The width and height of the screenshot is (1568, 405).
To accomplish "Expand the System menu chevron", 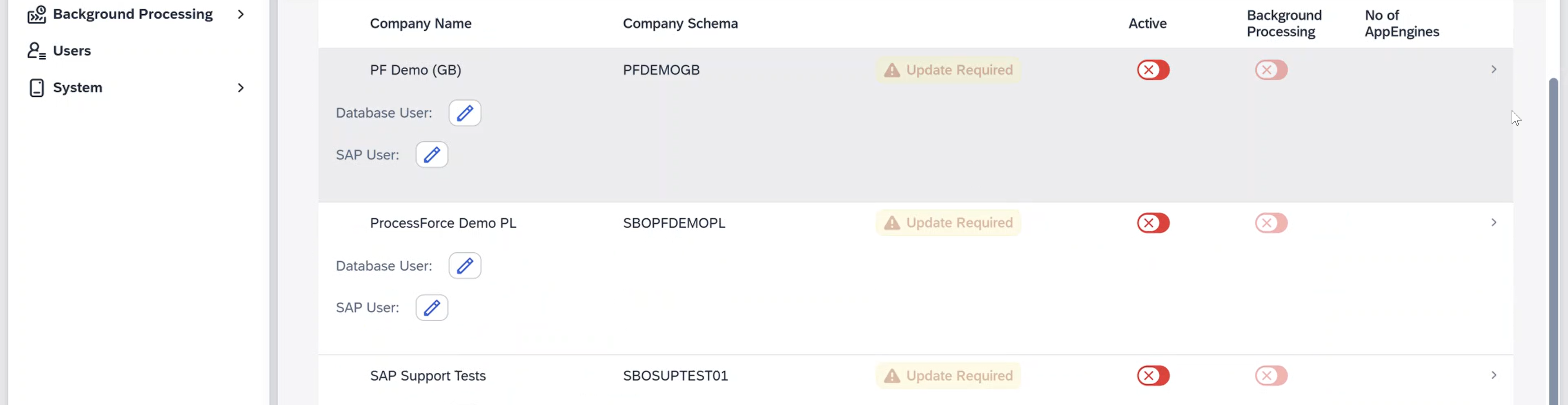I will (x=241, y=88).
